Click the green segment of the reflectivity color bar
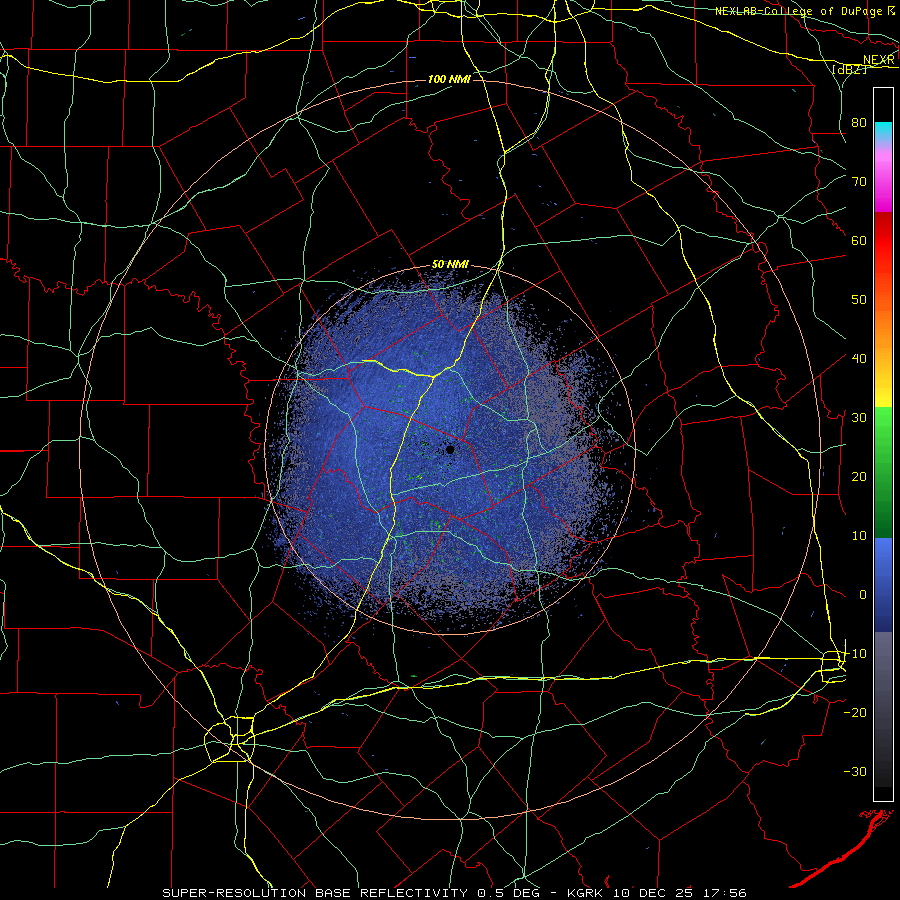 point(883,472)
